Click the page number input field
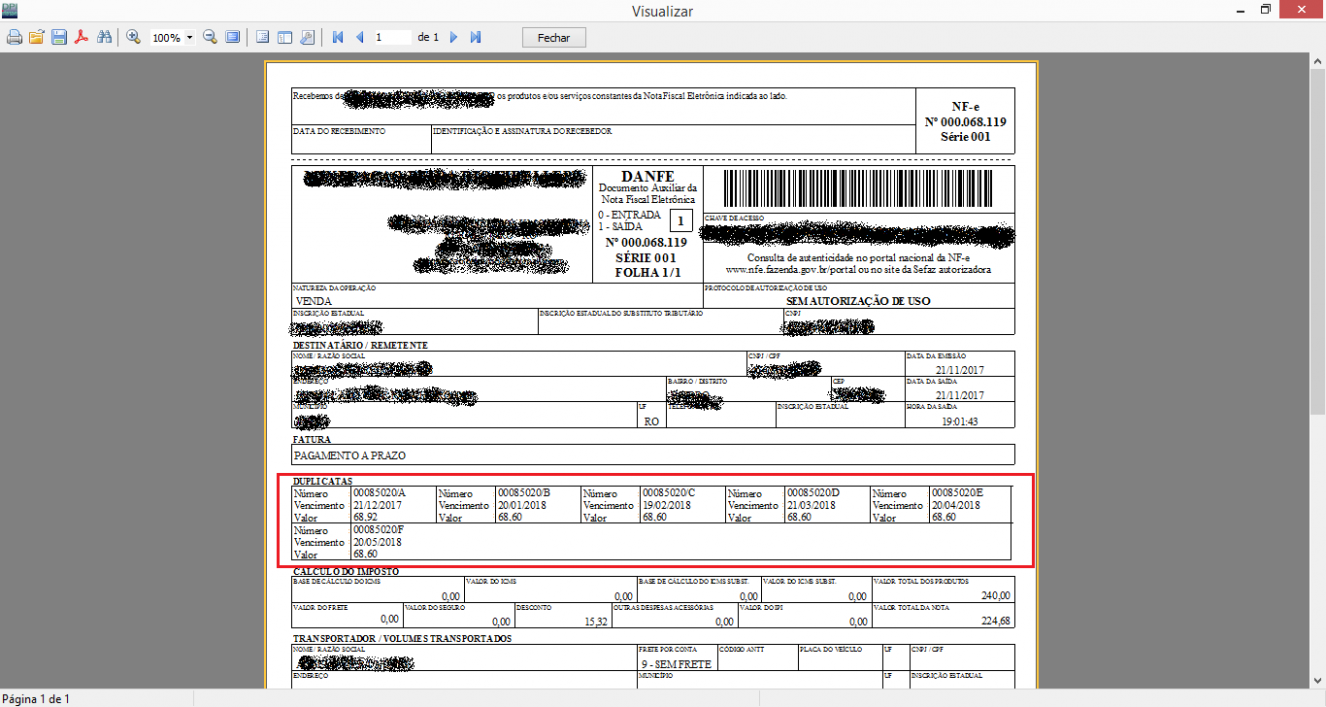 pos(392,37)
